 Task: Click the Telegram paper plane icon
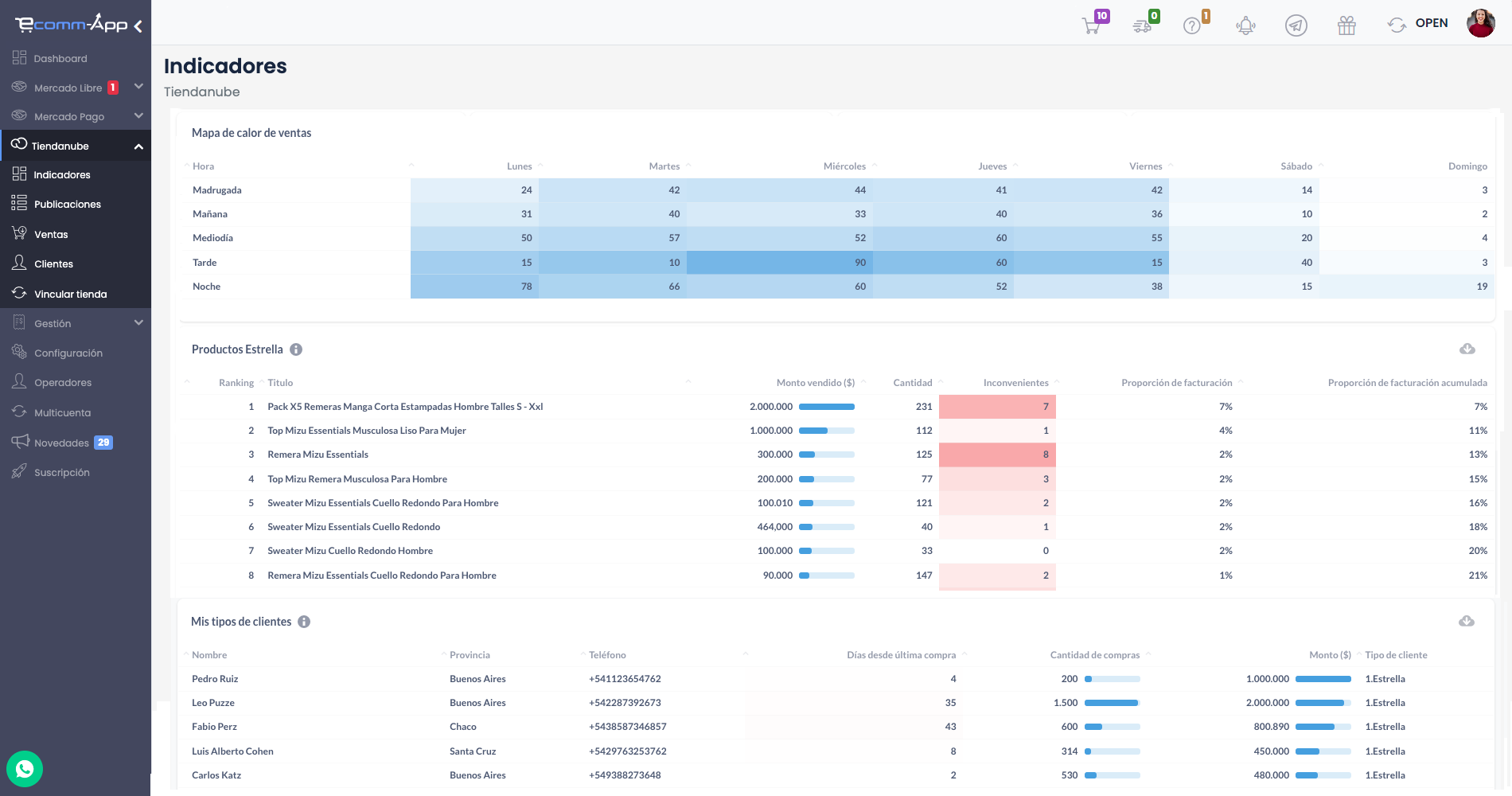tap(1296, 25)
